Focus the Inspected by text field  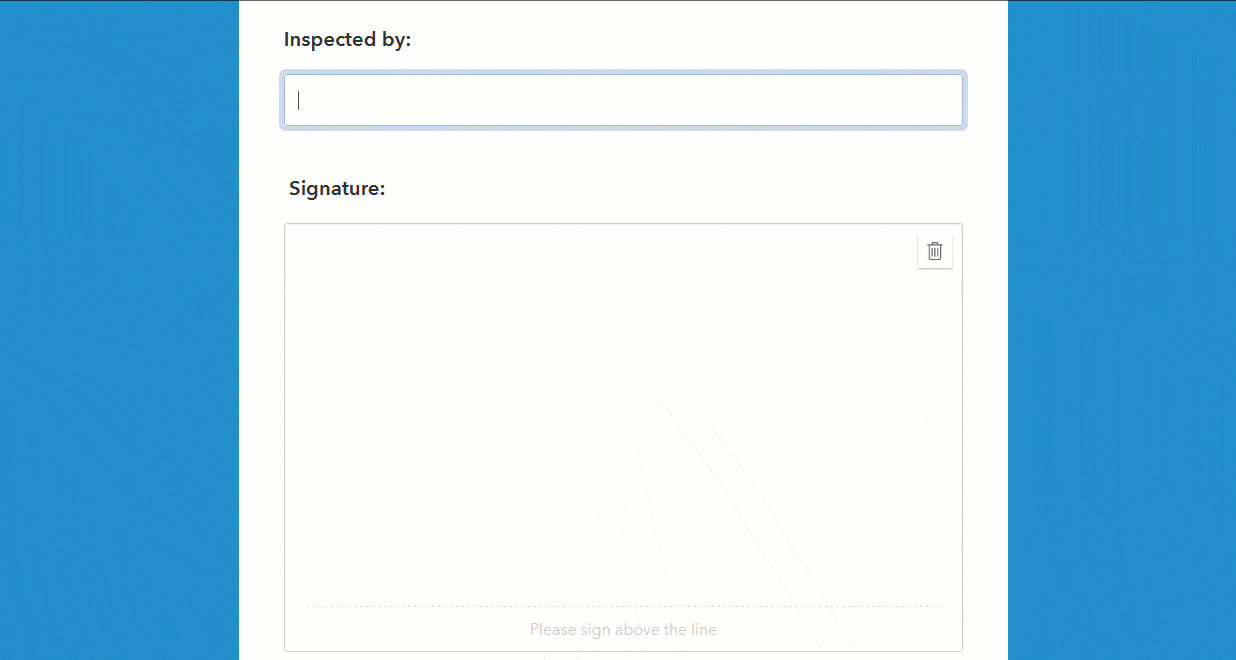[x=623, y=100]
